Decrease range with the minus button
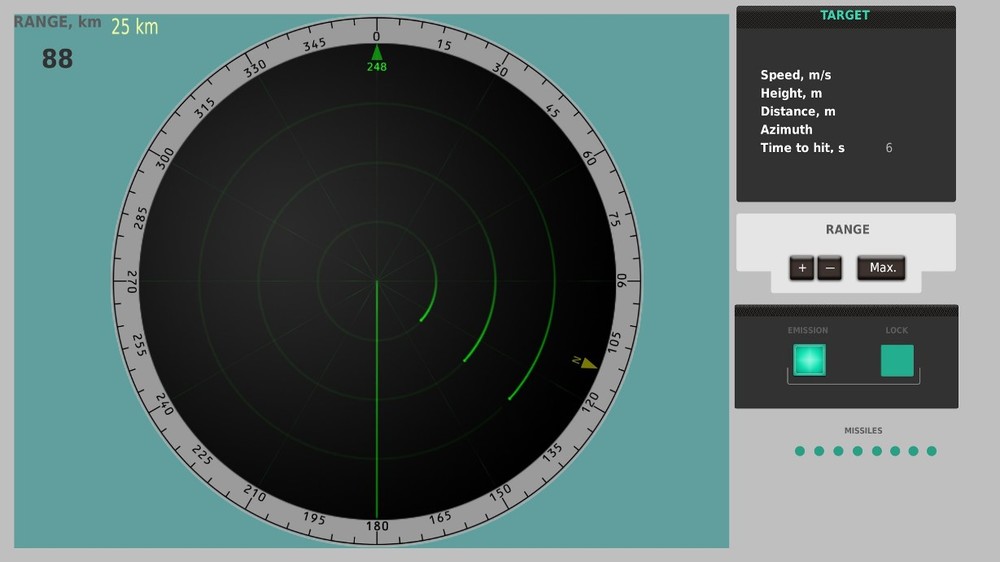This screenshot has width=1000, height=562. point(830,268)
